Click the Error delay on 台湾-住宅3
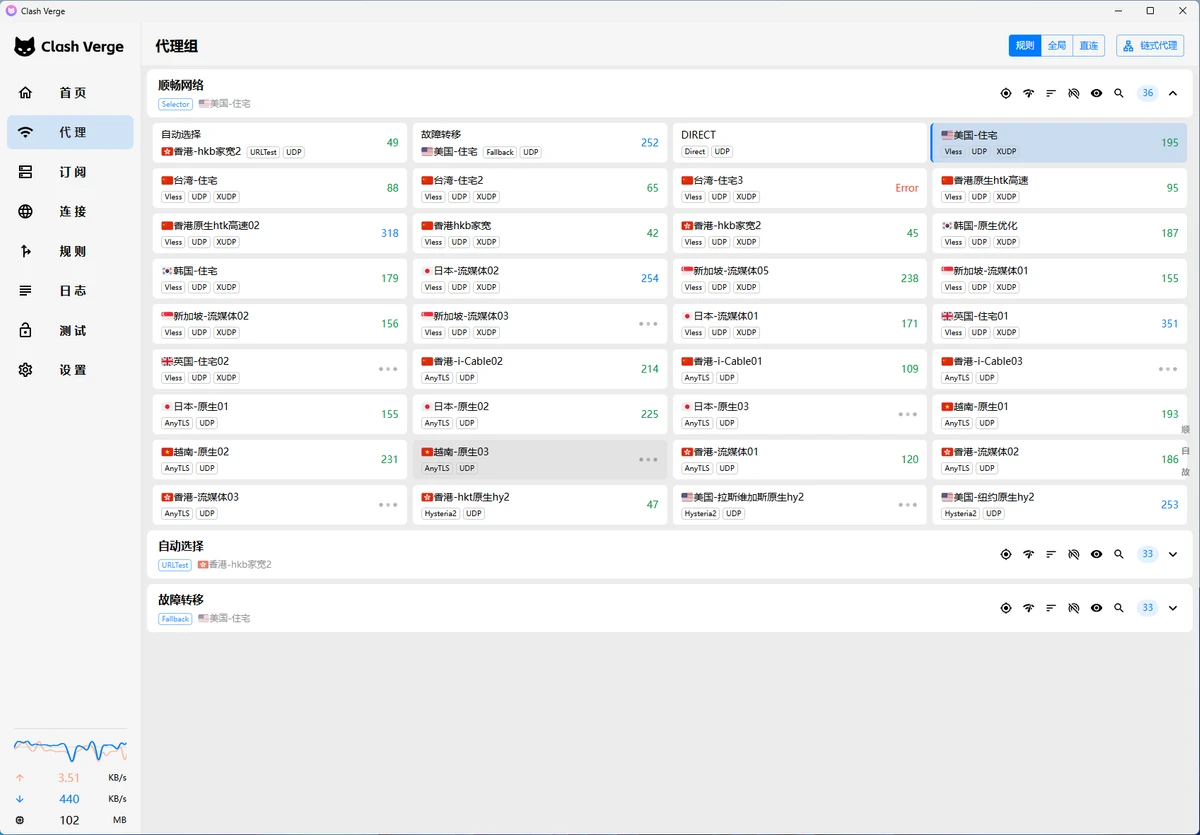The width and height of the screenshot is (1200, 835). pyautogui.click(x=907, y=188)
